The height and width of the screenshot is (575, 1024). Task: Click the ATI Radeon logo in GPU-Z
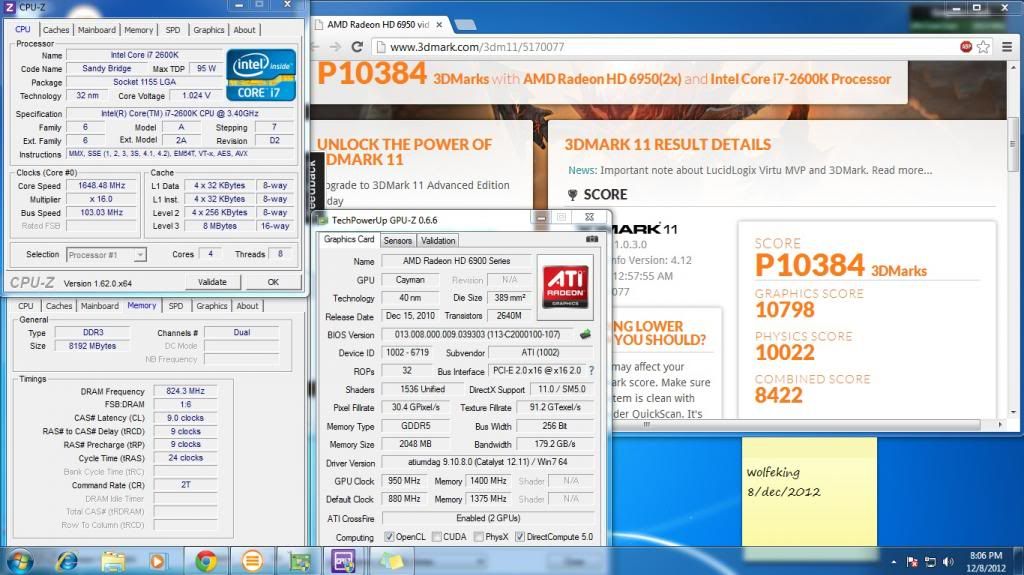[565, 287]
